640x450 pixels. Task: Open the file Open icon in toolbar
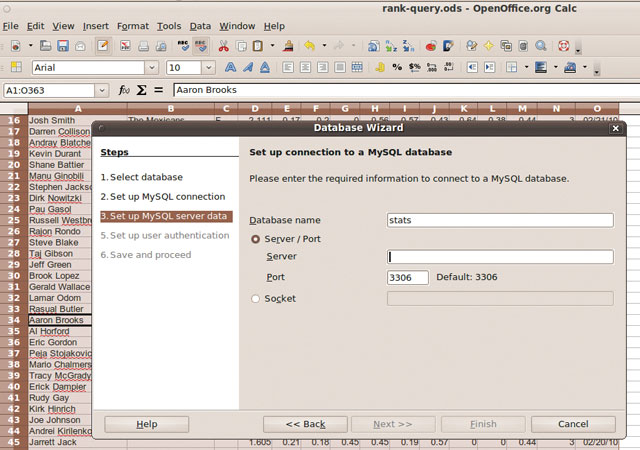pos(45,46)
